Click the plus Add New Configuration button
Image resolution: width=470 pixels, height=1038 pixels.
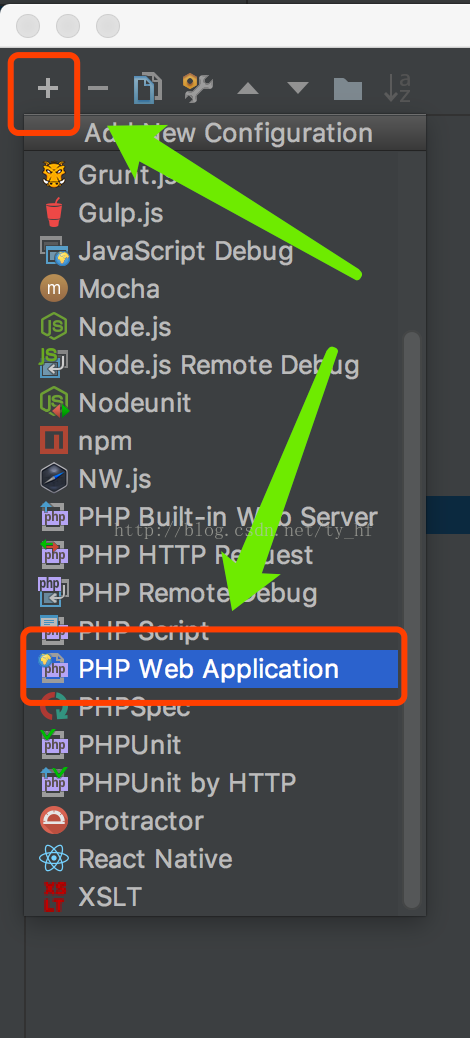47,87
